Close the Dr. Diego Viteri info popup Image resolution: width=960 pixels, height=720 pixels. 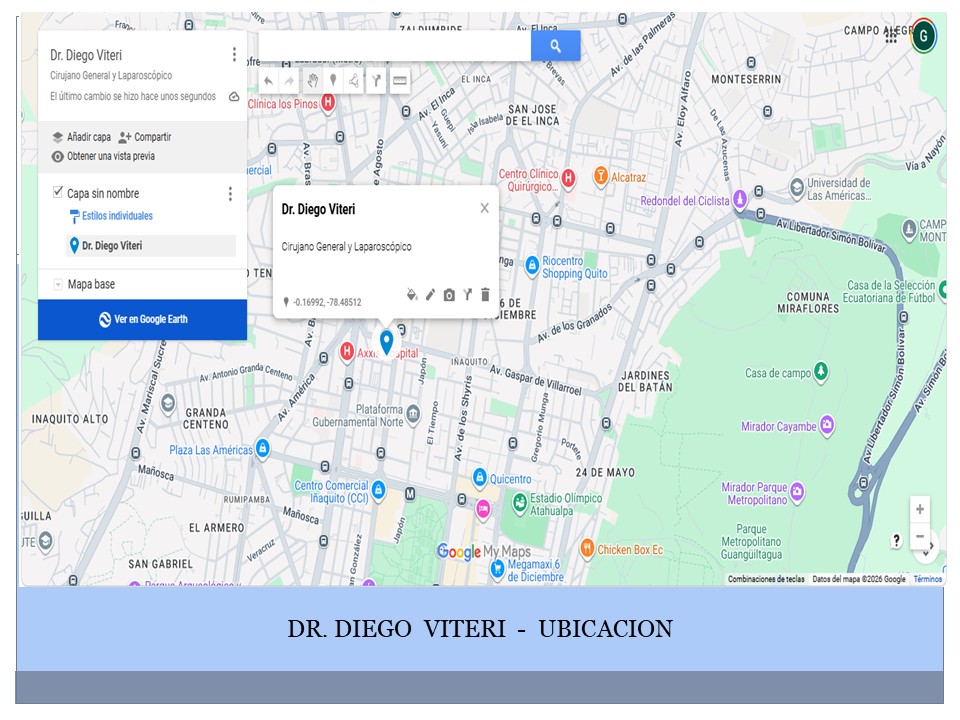point(484,208)
